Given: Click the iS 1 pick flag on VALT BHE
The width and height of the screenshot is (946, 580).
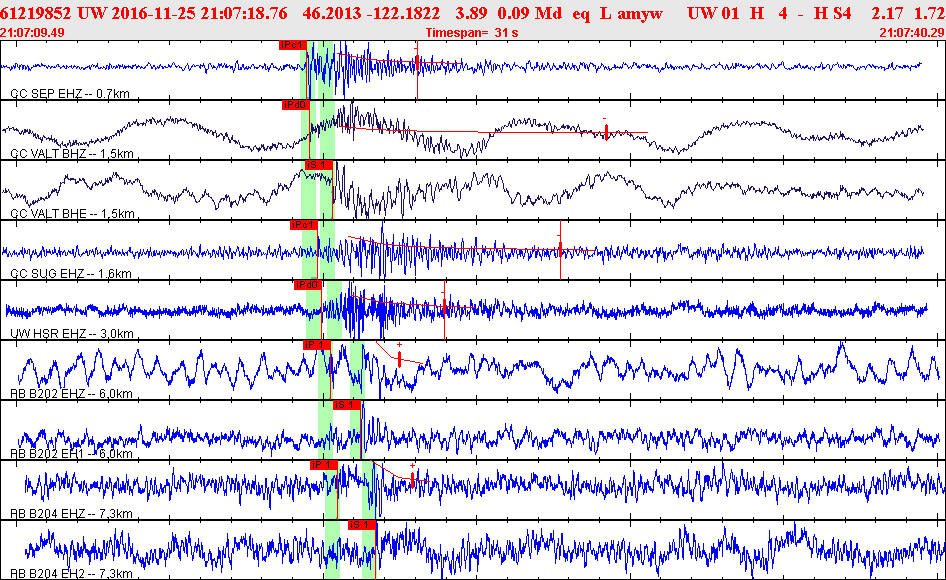Looking at the screenshot, I should click(318, 165).
